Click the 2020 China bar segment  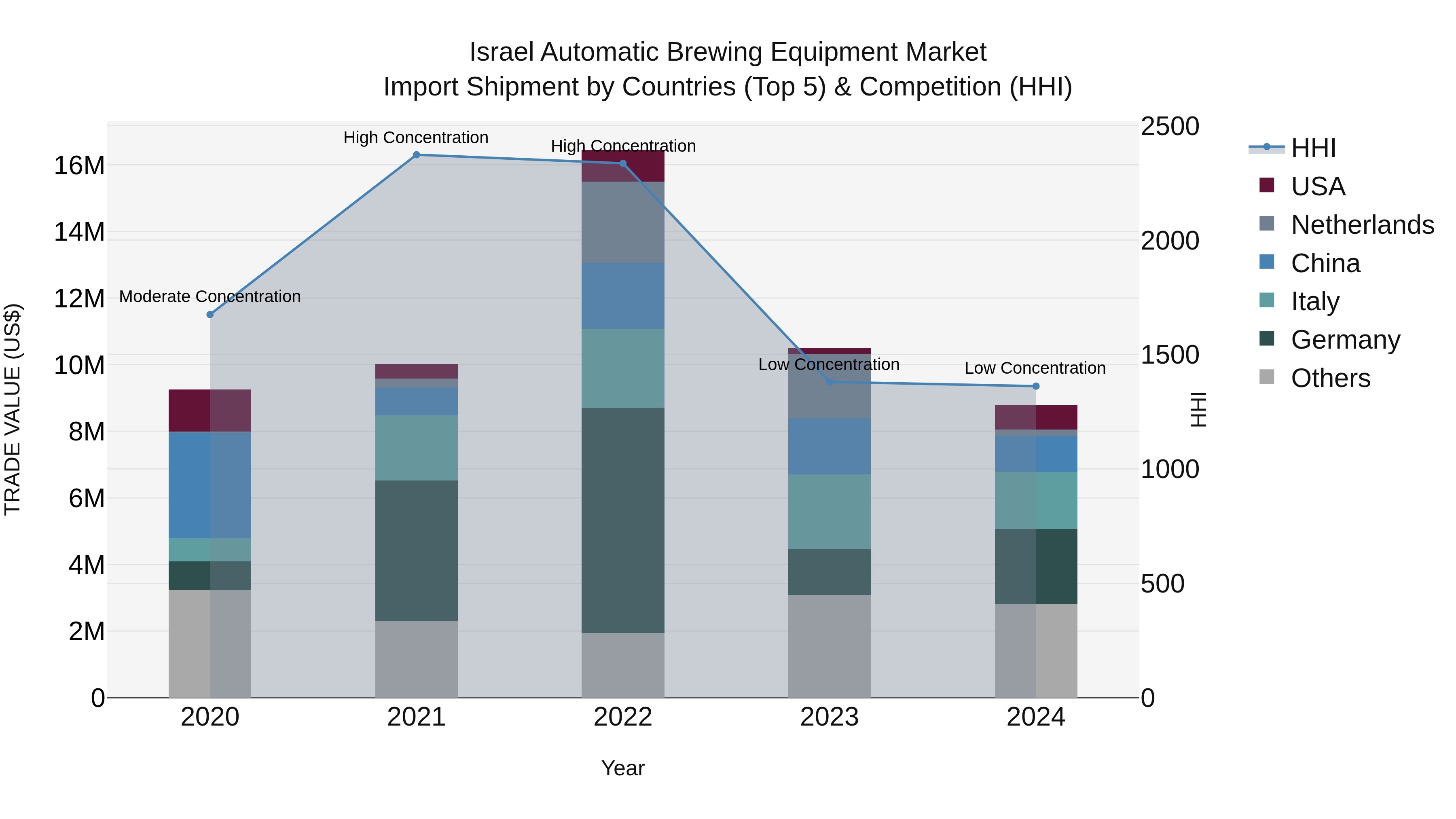[210, 485]
